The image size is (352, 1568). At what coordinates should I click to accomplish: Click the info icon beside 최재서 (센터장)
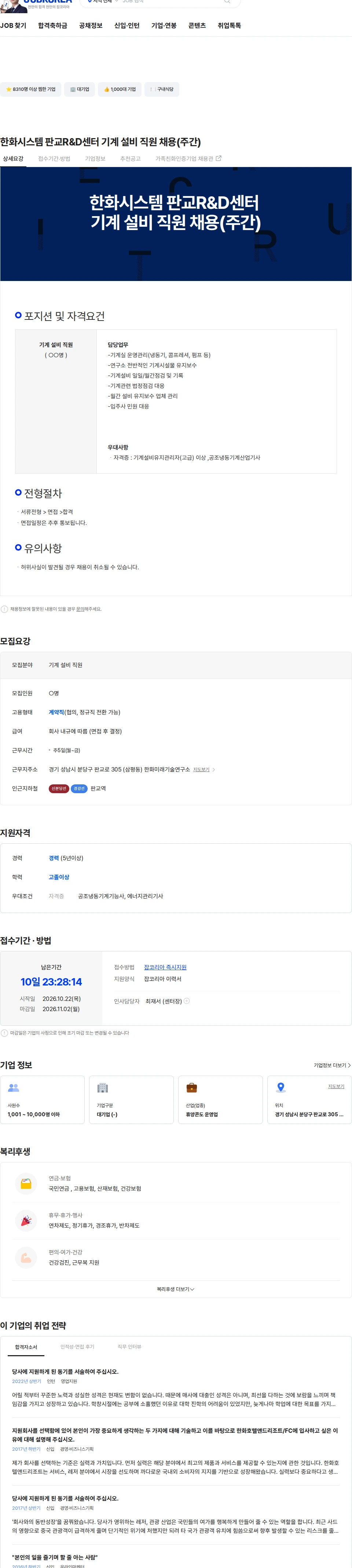tap(186, 1001)
